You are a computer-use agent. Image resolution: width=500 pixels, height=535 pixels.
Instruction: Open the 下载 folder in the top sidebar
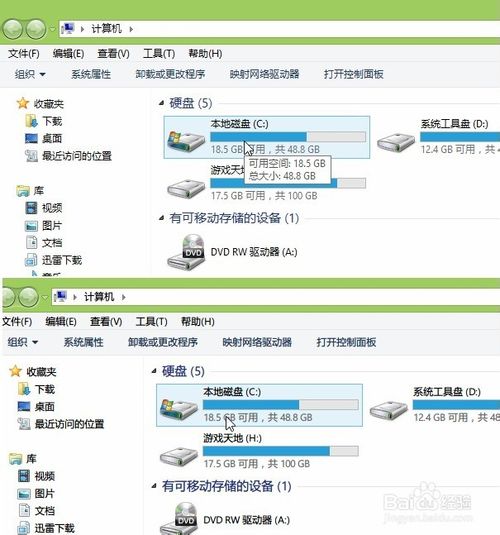(x=44, y=121)
